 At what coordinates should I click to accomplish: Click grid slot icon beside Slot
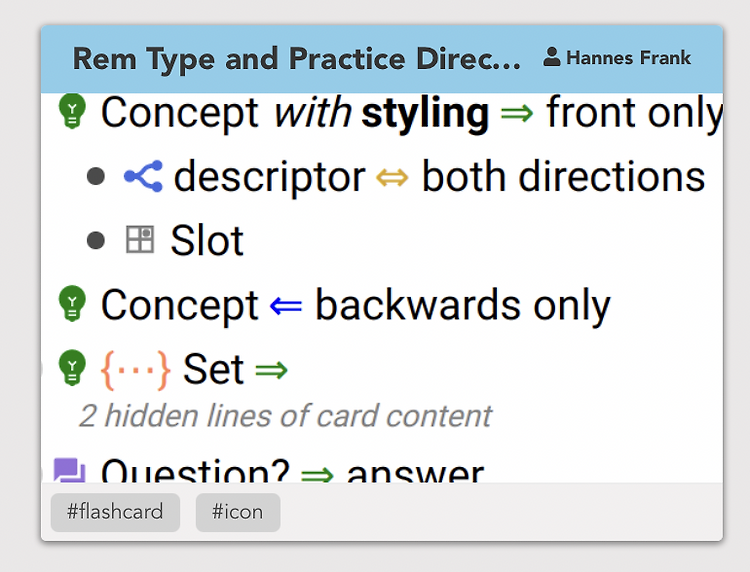point(140,239)
